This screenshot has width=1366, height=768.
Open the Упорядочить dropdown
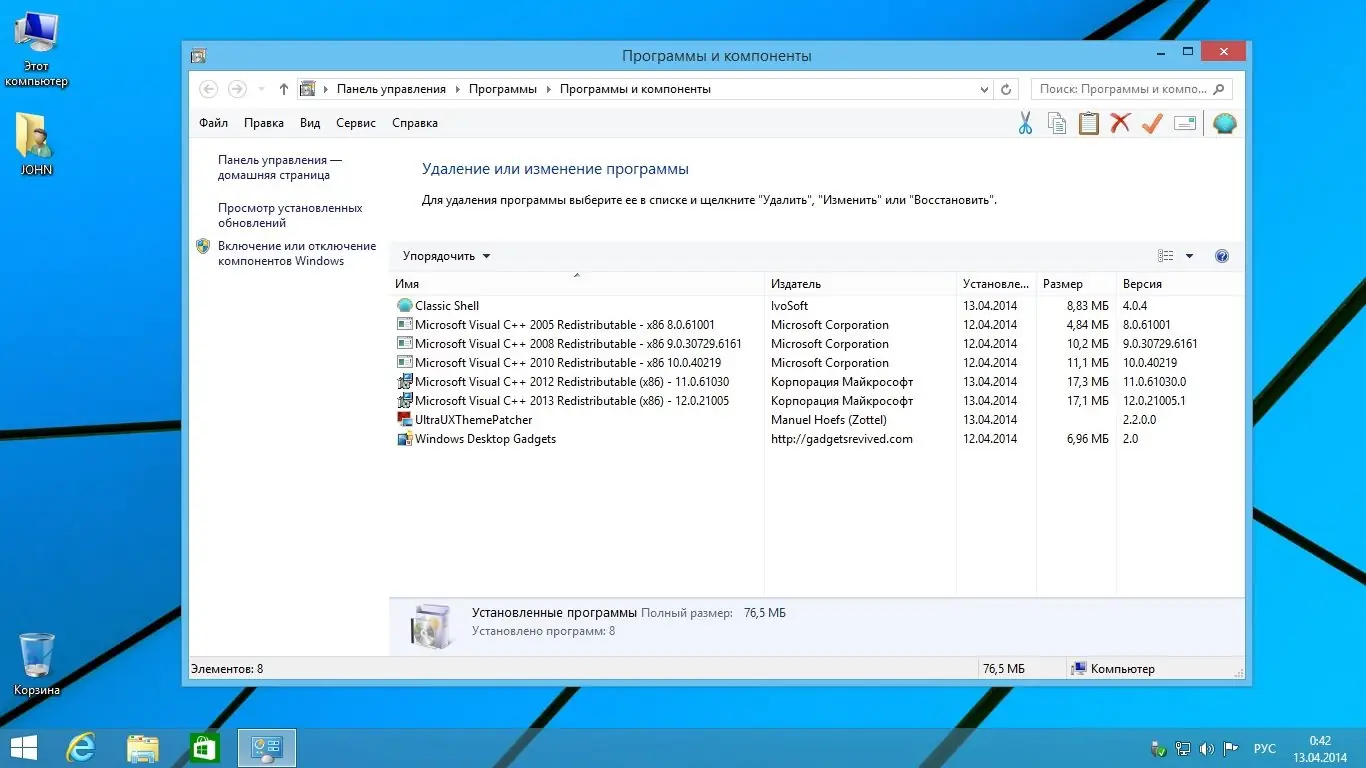pyautogui.click(x=446, y=256)
